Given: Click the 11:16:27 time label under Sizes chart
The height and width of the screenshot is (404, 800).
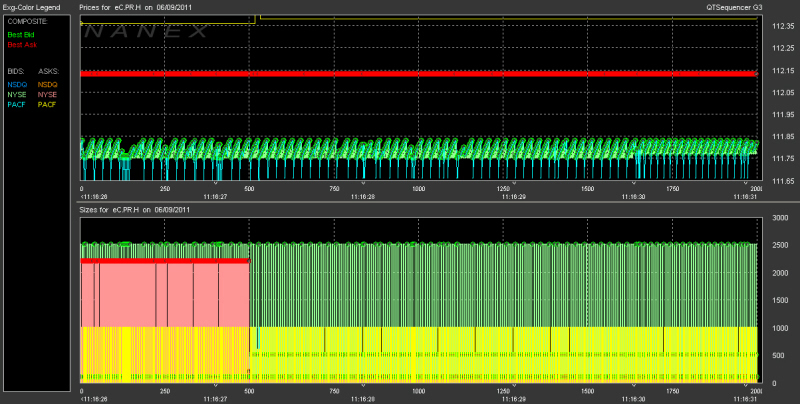Looking at the screenshot, I should point(215,399).
